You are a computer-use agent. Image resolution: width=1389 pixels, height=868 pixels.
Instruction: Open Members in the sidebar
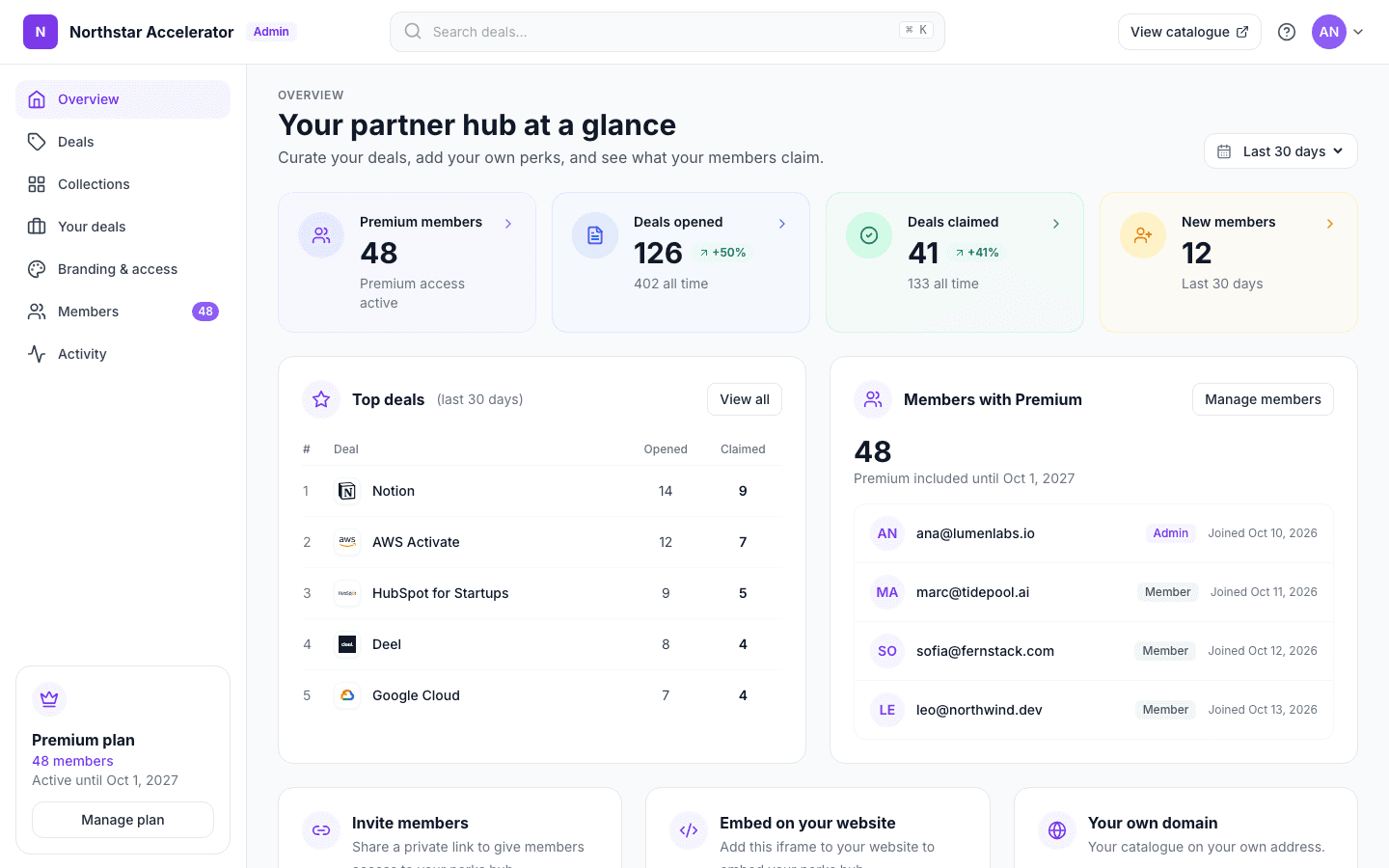tap(123, 312)
